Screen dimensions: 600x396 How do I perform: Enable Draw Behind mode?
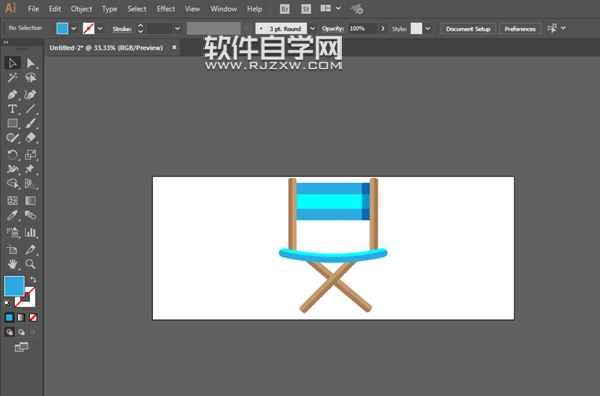click(x=21, y=332)
